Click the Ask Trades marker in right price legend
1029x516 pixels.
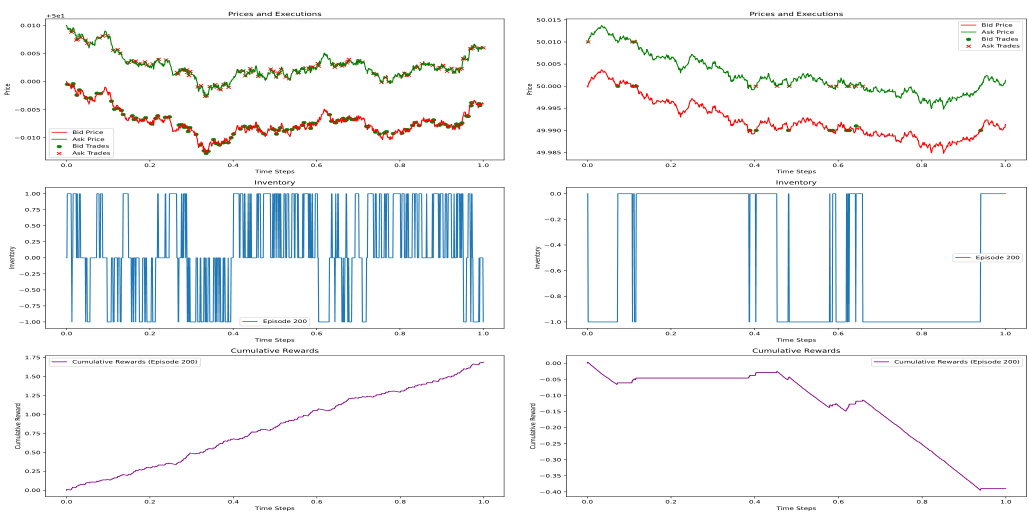coord(969,46)
